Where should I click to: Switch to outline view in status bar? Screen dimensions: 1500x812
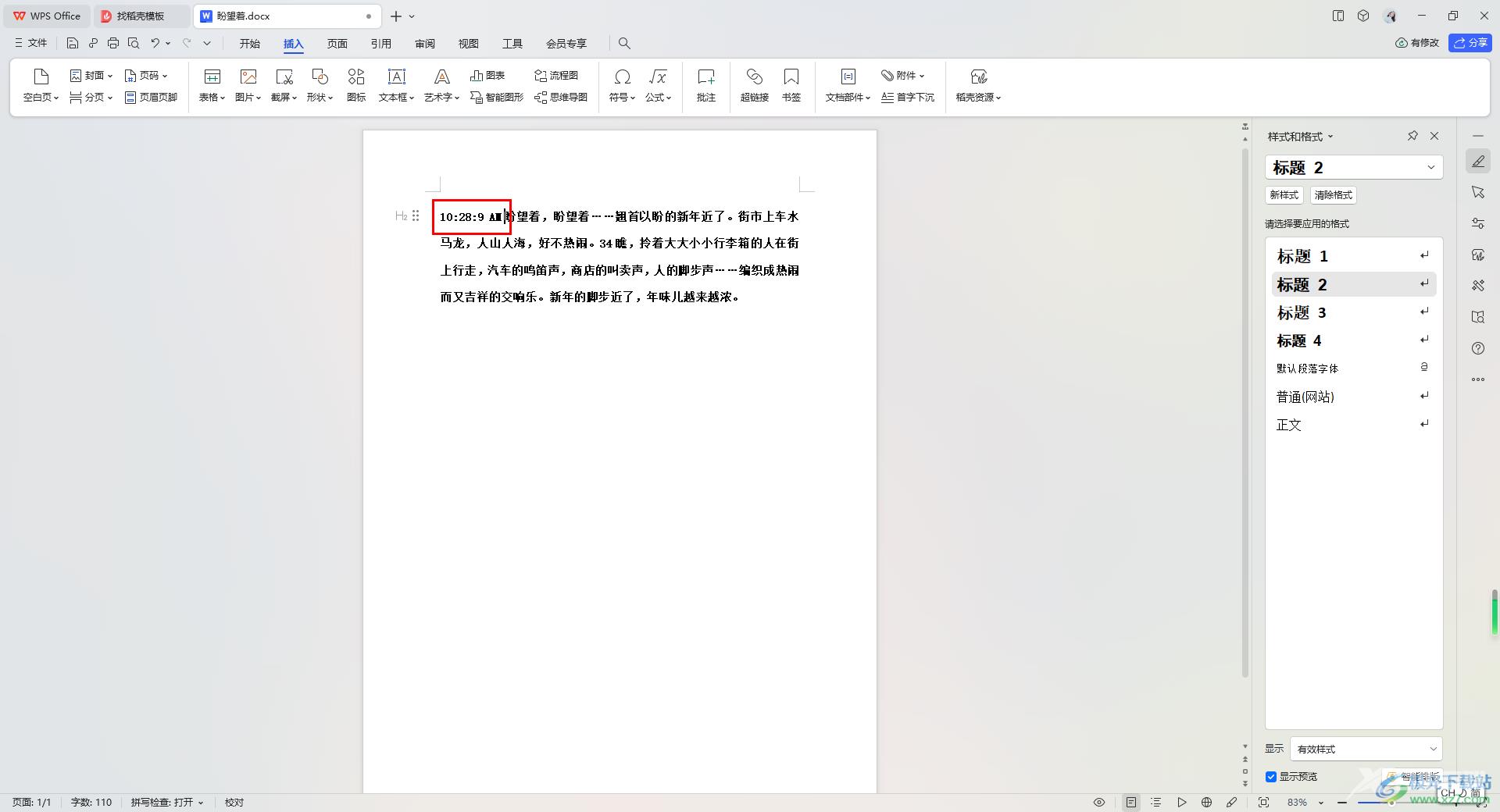click(x=1156, y=802)
